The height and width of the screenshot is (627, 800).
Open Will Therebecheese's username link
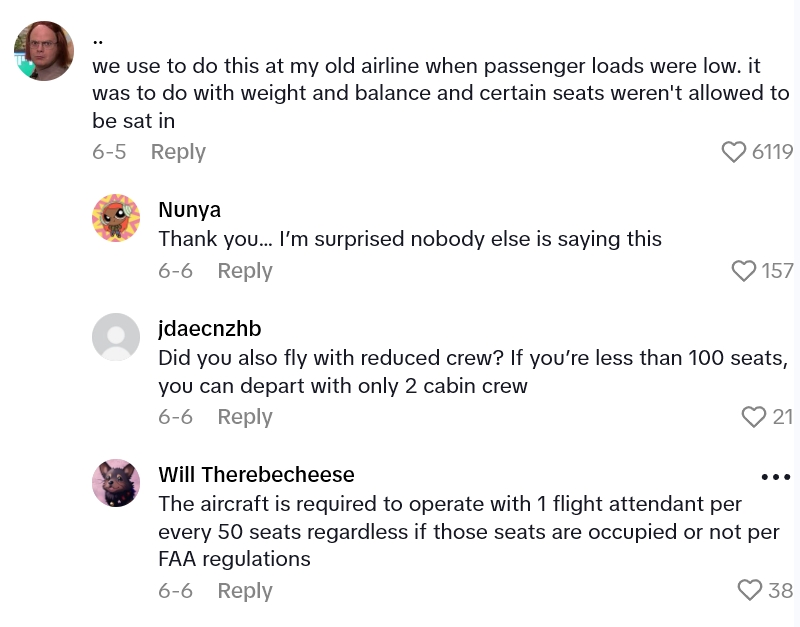[x=256, y=475]
